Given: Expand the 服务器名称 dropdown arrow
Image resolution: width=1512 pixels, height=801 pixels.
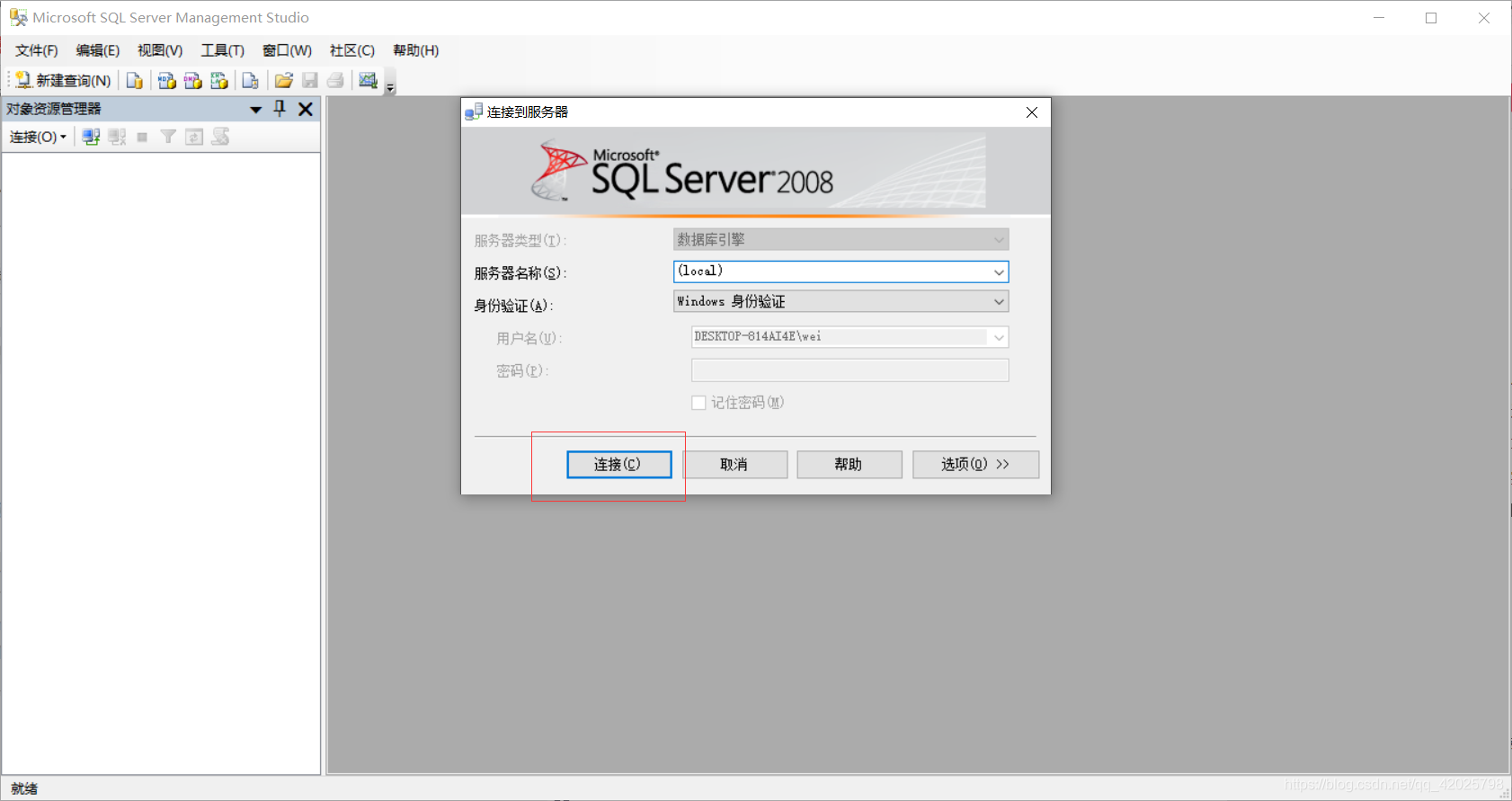Looking at the screenshot, I should [999, 272].
